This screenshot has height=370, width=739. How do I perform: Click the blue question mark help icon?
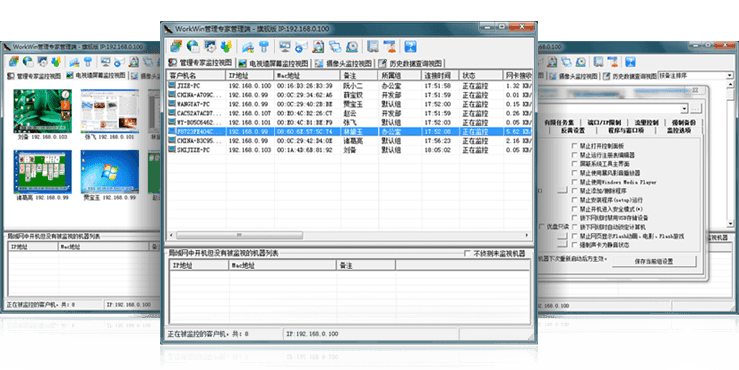pyautogui.click(x=411, y=46)
